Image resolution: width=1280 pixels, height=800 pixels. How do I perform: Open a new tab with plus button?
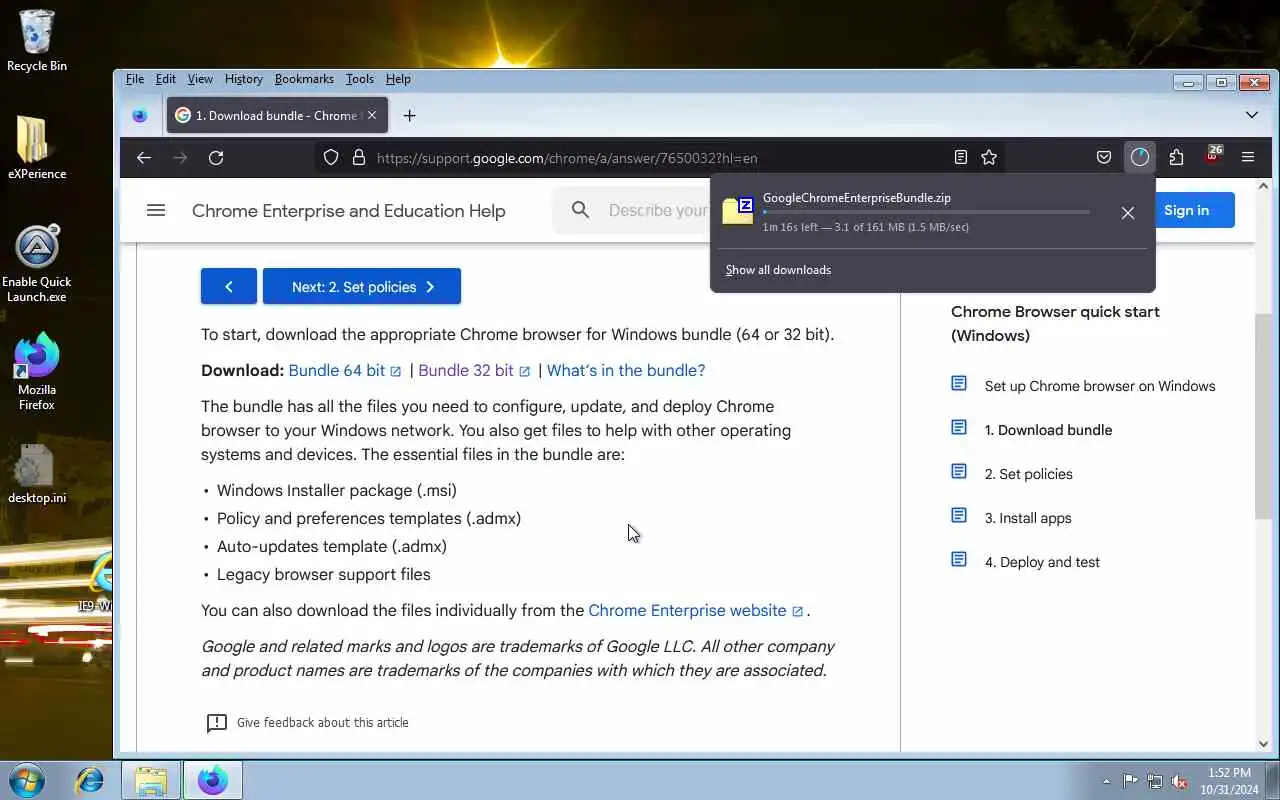pyautogui.click(x=409, y=116)
